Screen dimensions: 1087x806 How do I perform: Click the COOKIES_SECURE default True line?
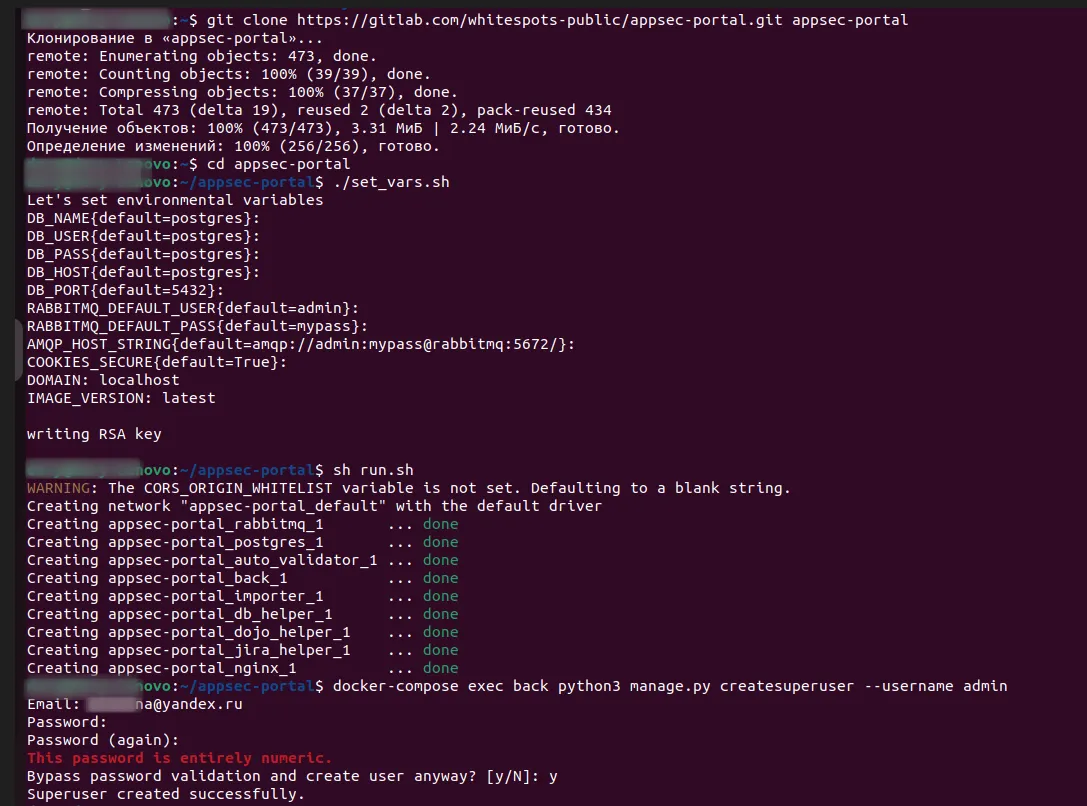point(157,362)
